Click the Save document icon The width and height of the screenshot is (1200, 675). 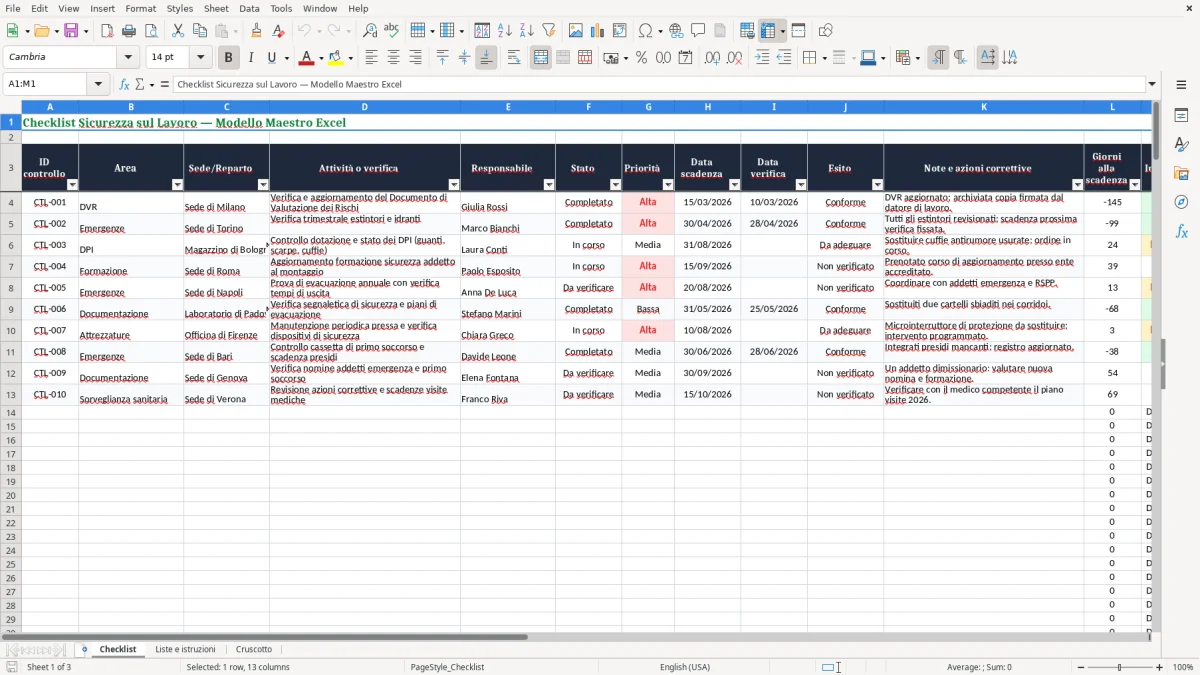tap(71, 31)
